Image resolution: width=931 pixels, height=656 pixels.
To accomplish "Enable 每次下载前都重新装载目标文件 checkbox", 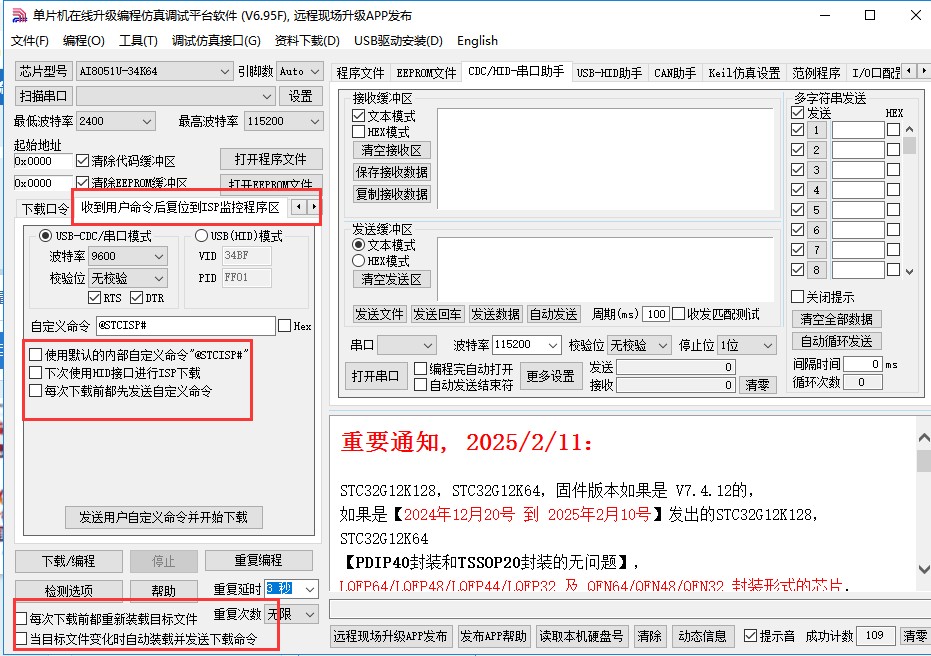I will (x=21, y=619).
